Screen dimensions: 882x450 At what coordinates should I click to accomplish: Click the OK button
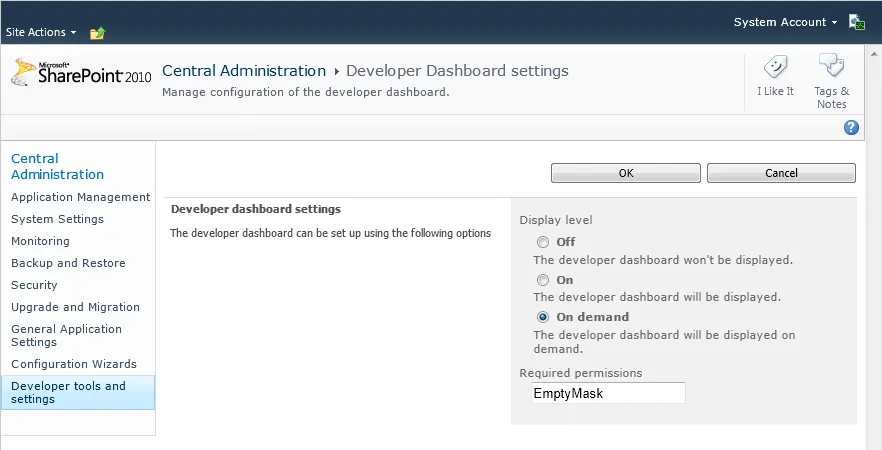point(626,173)
